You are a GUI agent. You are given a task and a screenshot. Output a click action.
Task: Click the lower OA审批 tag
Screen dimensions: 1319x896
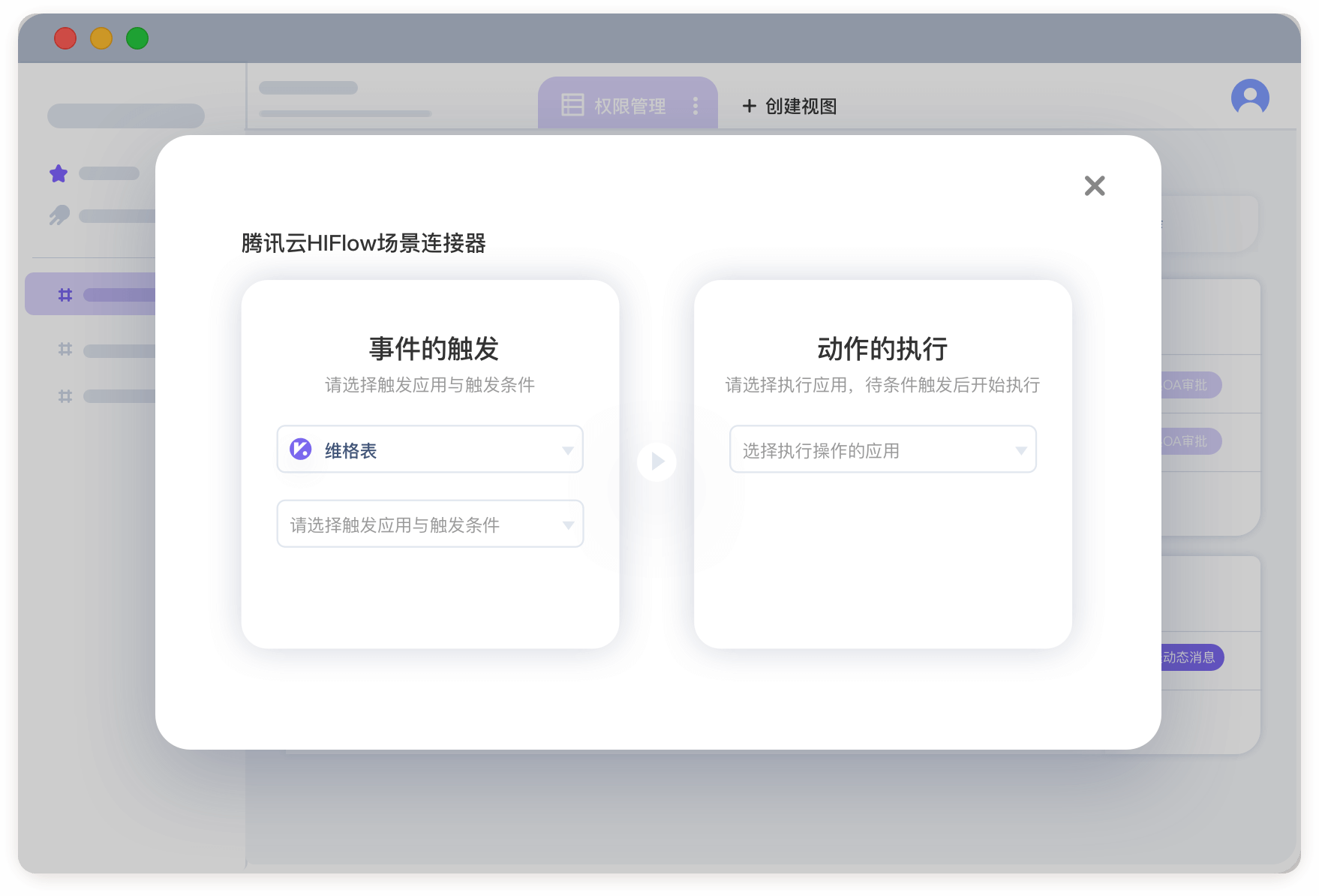tap(1191, 441)
